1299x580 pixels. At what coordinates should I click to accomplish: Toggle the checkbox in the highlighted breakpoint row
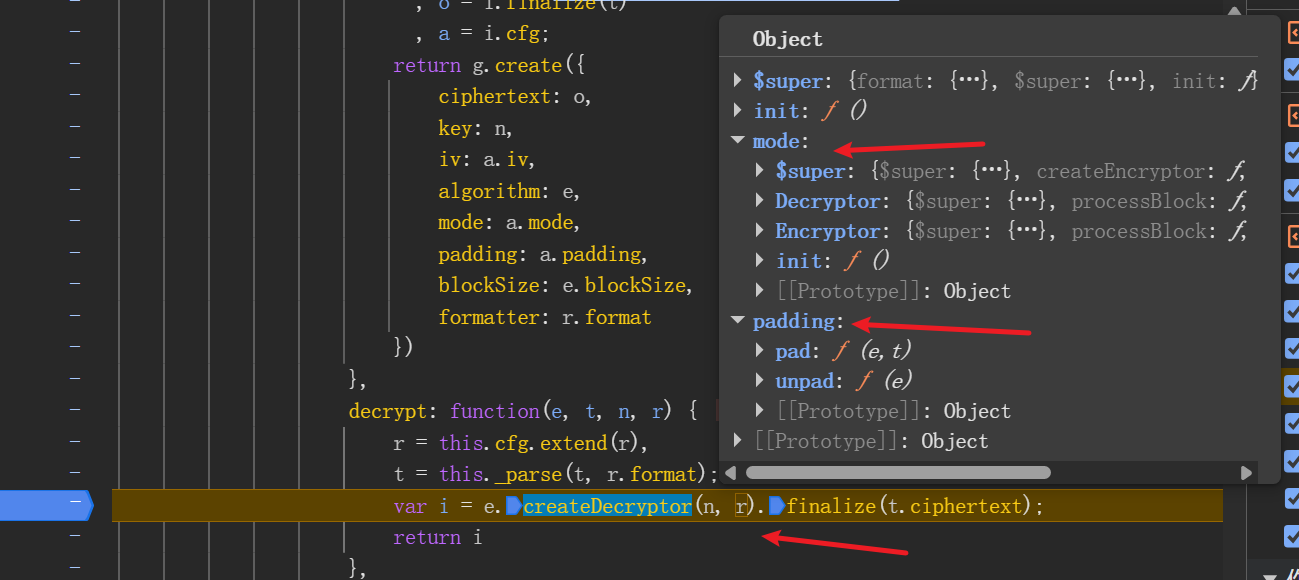point(1291,385)
